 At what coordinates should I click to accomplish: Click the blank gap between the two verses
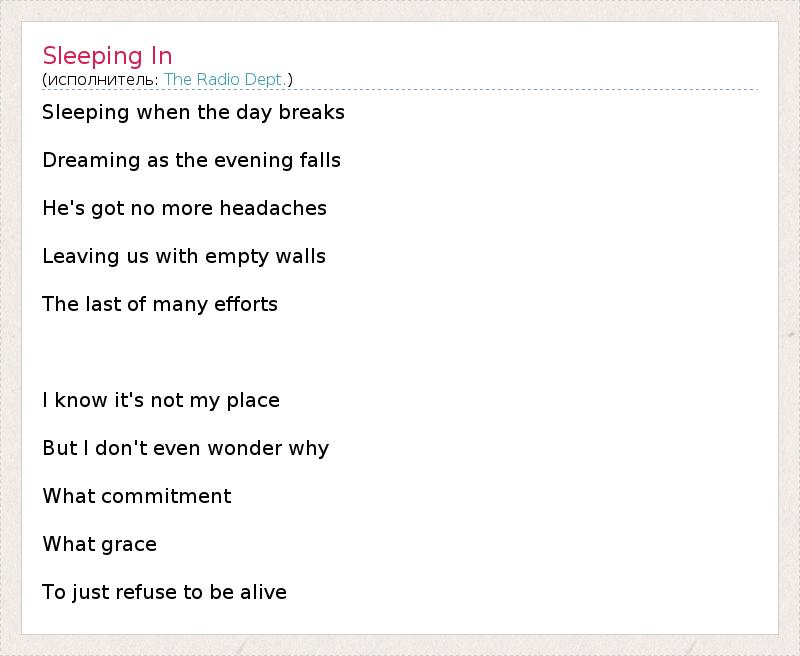pos(300,352)
